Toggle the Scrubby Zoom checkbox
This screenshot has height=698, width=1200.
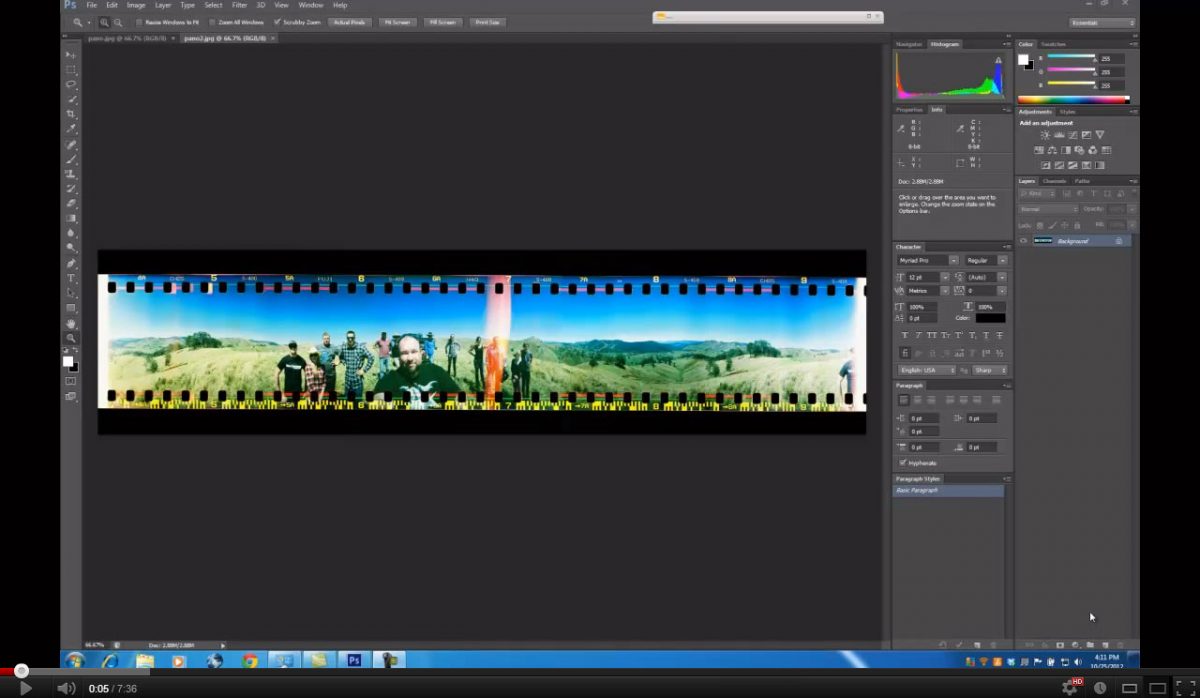pos(278,22)
